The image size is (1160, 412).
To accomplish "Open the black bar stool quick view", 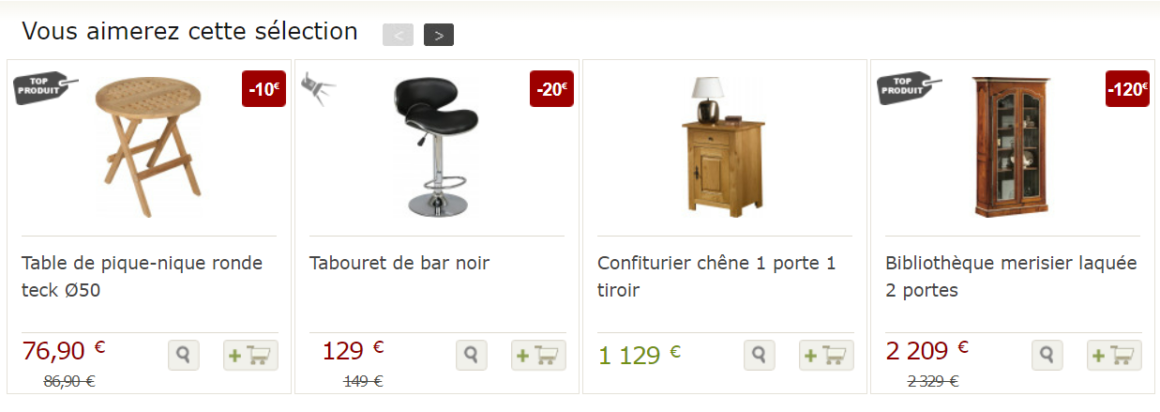I will [x=471, y=355].
